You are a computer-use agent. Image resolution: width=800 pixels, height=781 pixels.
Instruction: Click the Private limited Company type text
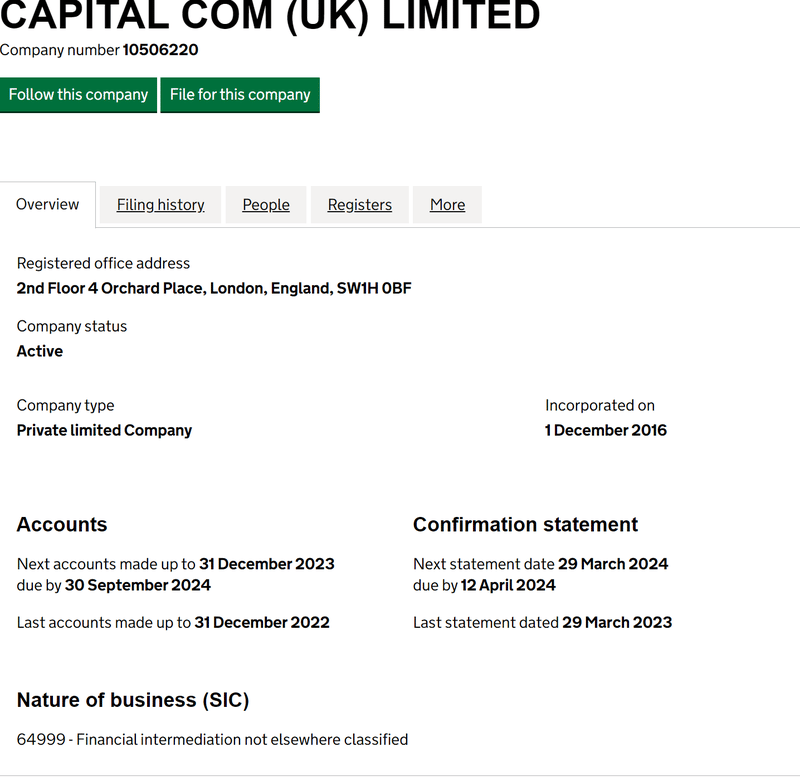(x=104, y=430)
